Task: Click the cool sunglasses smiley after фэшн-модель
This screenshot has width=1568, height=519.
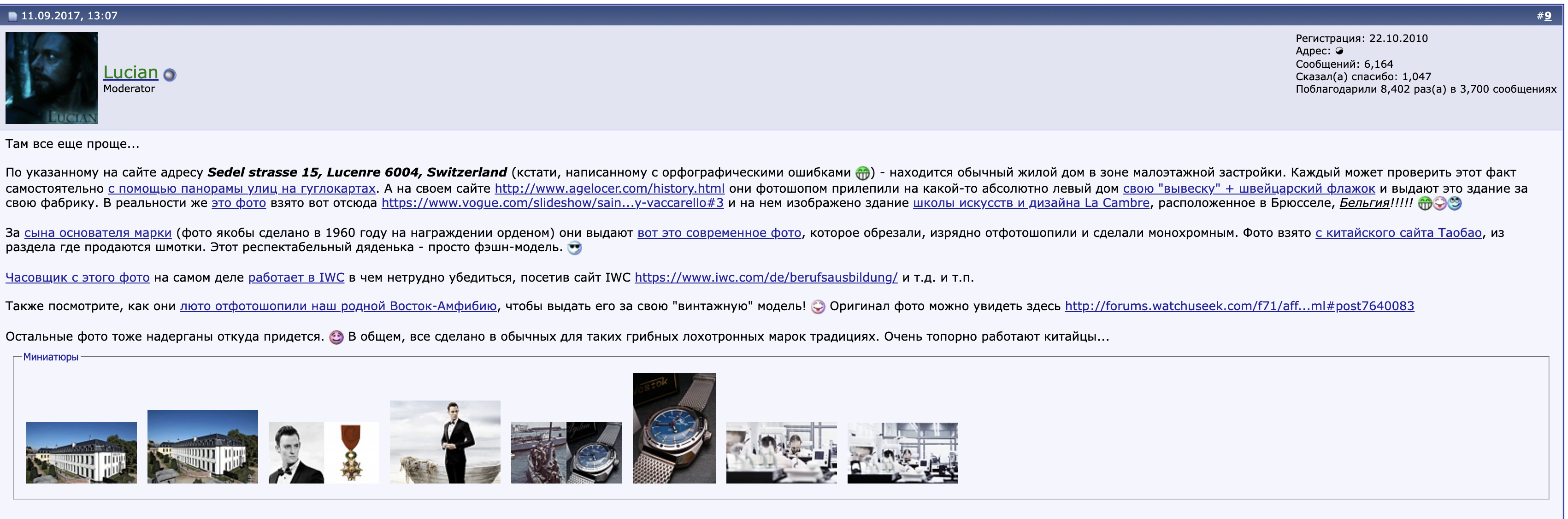Action: tap(574, 248)
